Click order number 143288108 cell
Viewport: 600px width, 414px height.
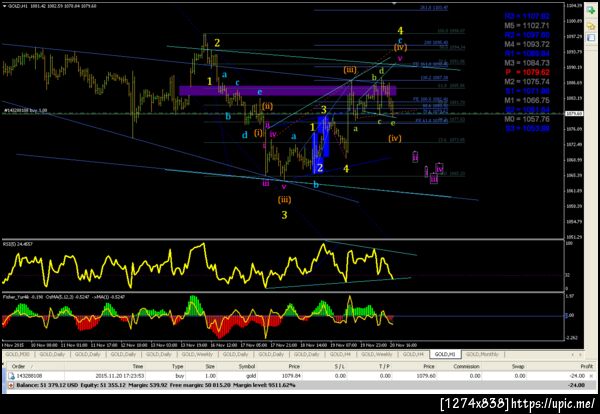29,376
